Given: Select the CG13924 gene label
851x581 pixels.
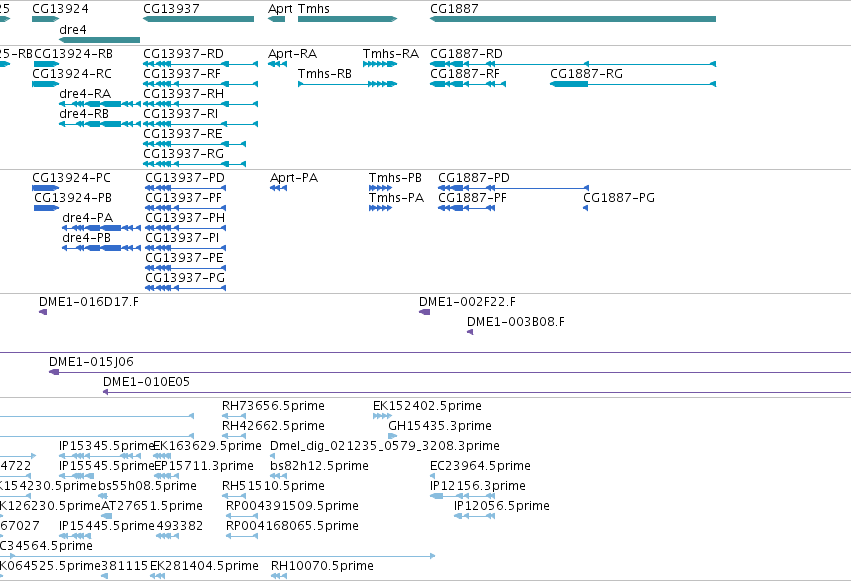Looking at the screenshot, I should [x=60, y=9].
